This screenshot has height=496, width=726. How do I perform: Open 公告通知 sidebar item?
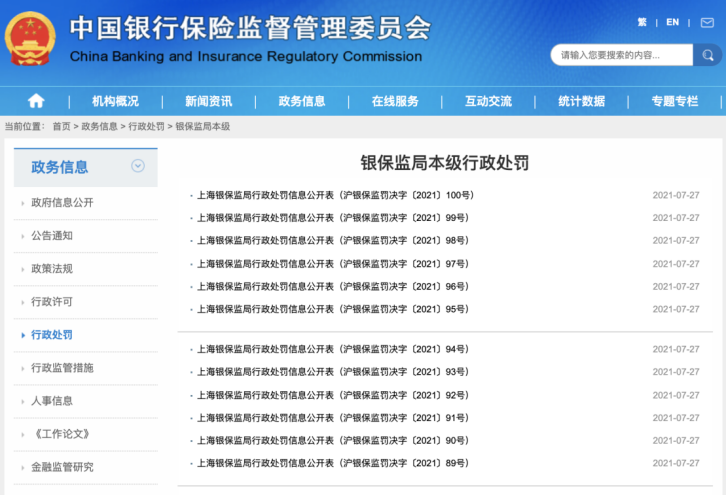pyautogui.click(x=52, y=235)
